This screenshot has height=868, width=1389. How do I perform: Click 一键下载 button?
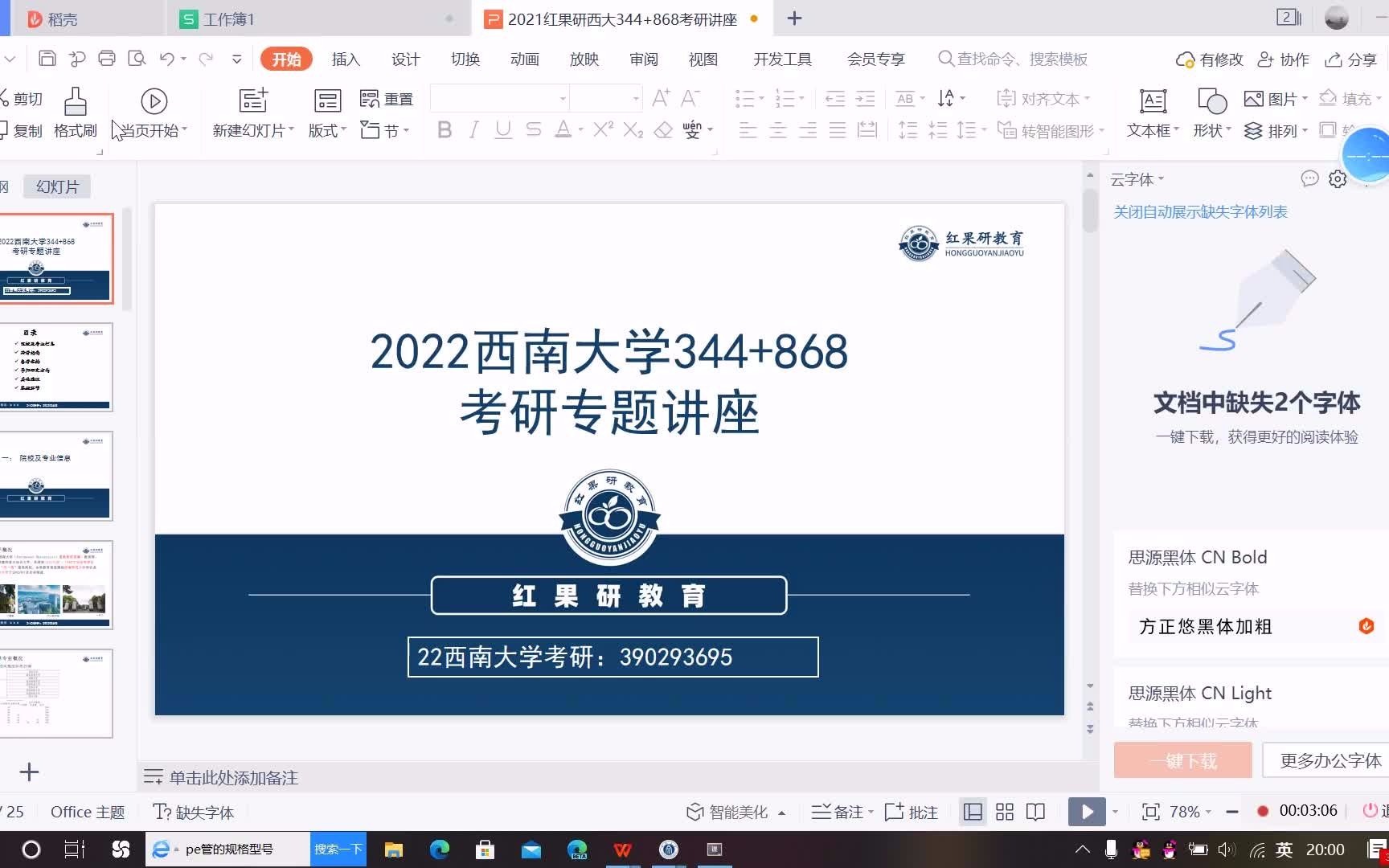[1182, 760]
